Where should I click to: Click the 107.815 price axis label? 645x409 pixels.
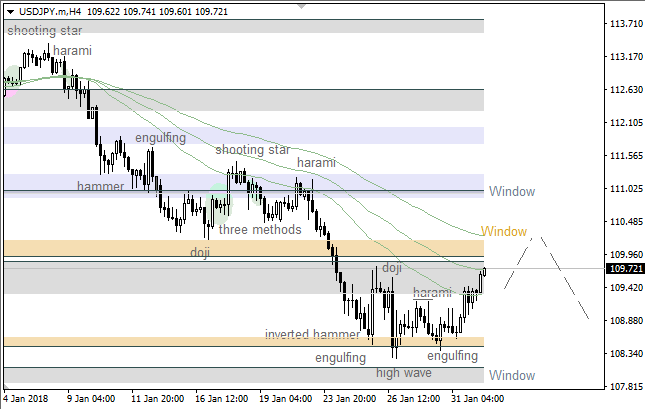coord(625,387)
